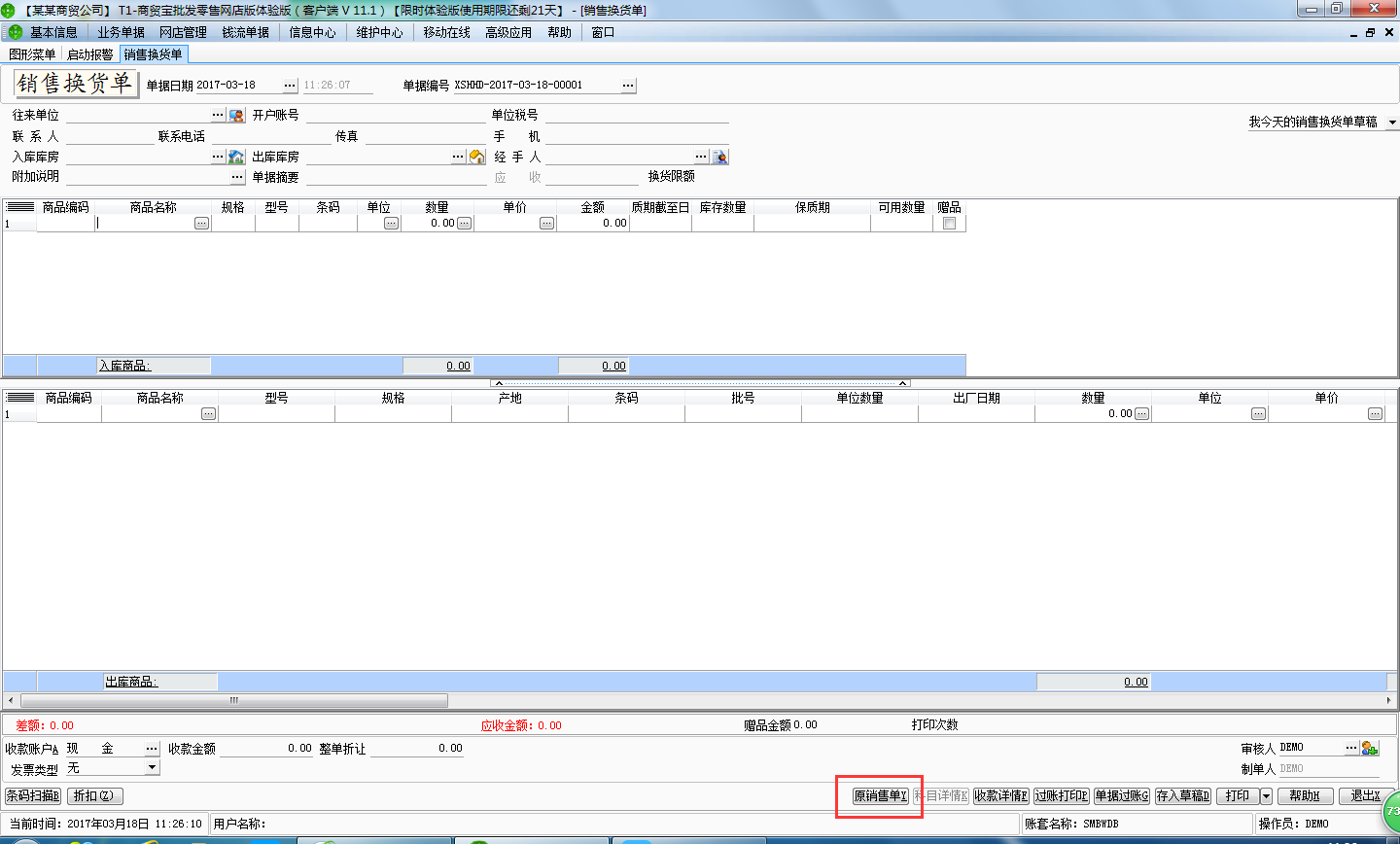The image size is (1400, 844).
Task: Open the date picker ellipsis for 单据日期
Action: coord(289,86)
